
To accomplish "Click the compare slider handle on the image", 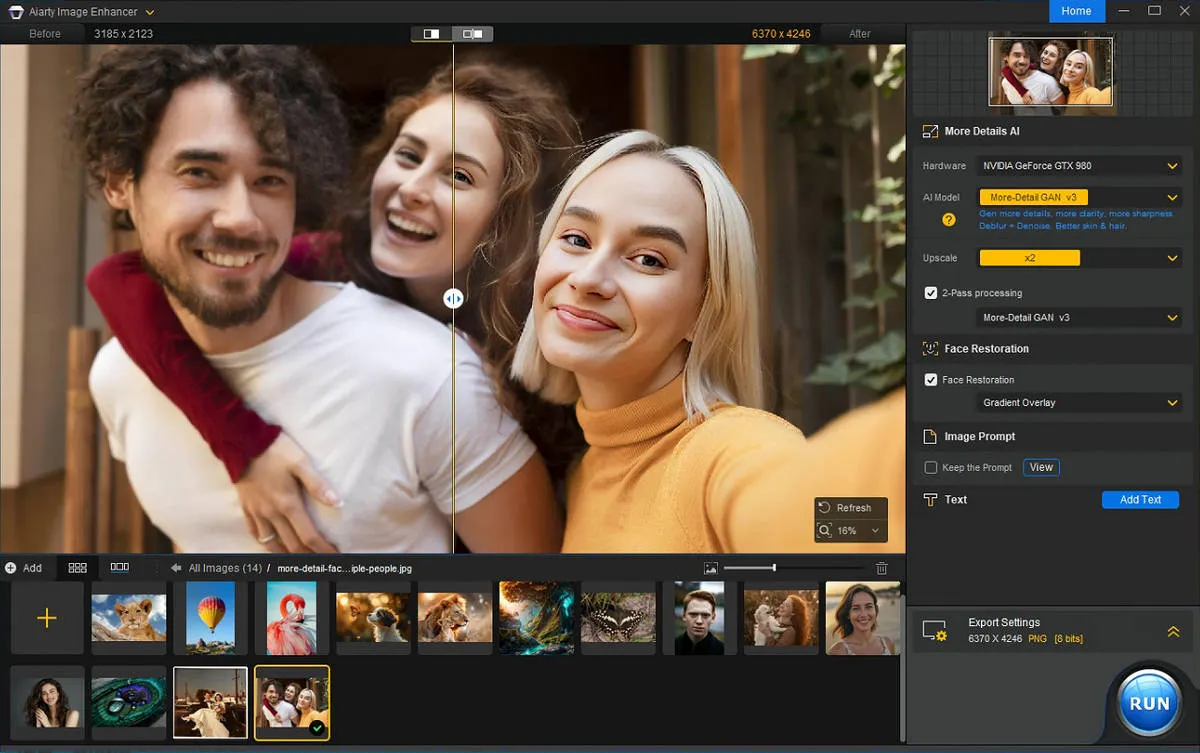I will pyautogui.click(x=453, y=298).
